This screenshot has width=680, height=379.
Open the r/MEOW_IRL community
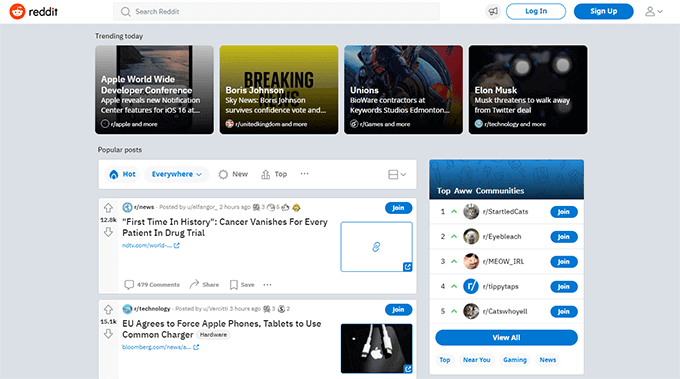(503, 261)
